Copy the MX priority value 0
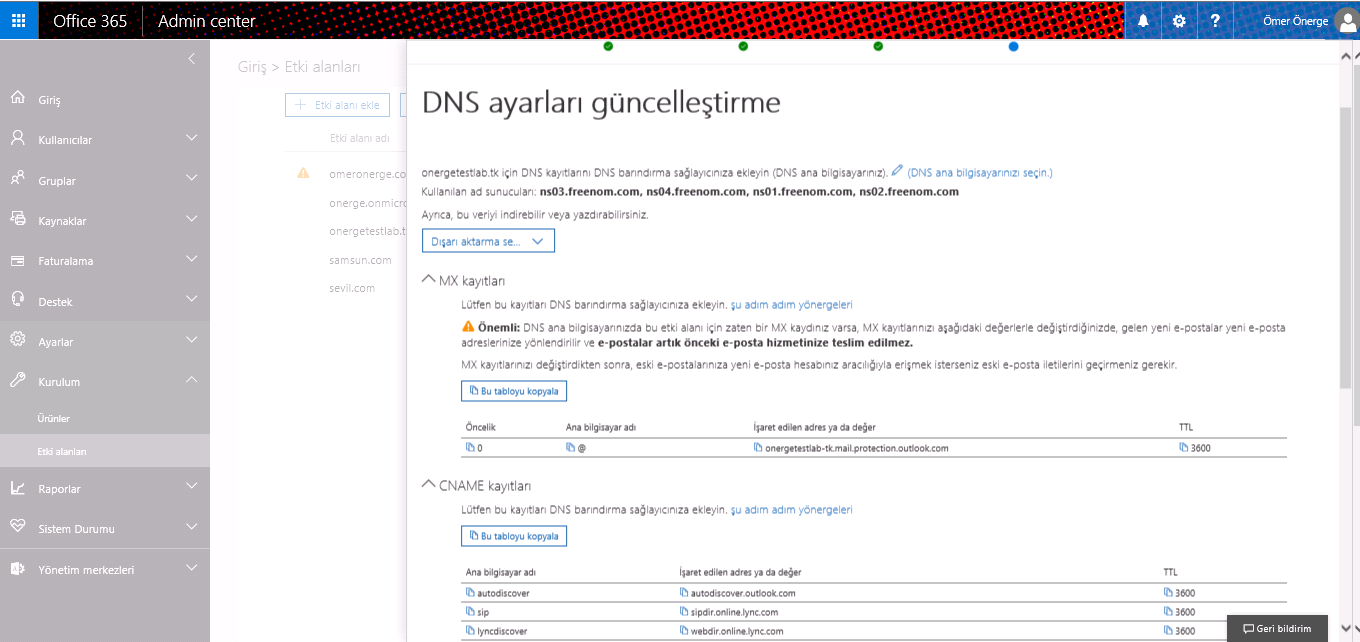 [x=471, y=448]
